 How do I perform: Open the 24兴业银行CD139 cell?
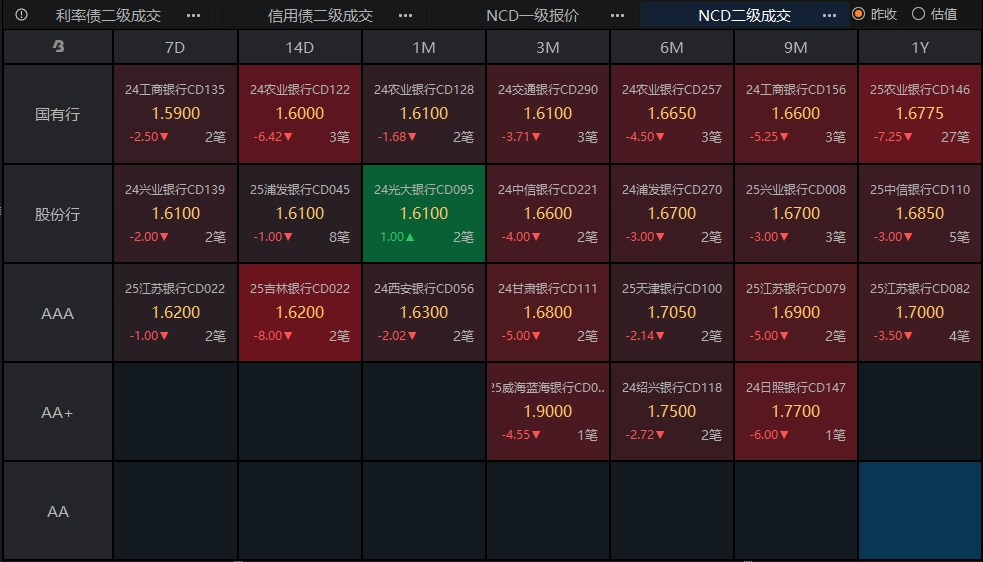click(175, 214)
